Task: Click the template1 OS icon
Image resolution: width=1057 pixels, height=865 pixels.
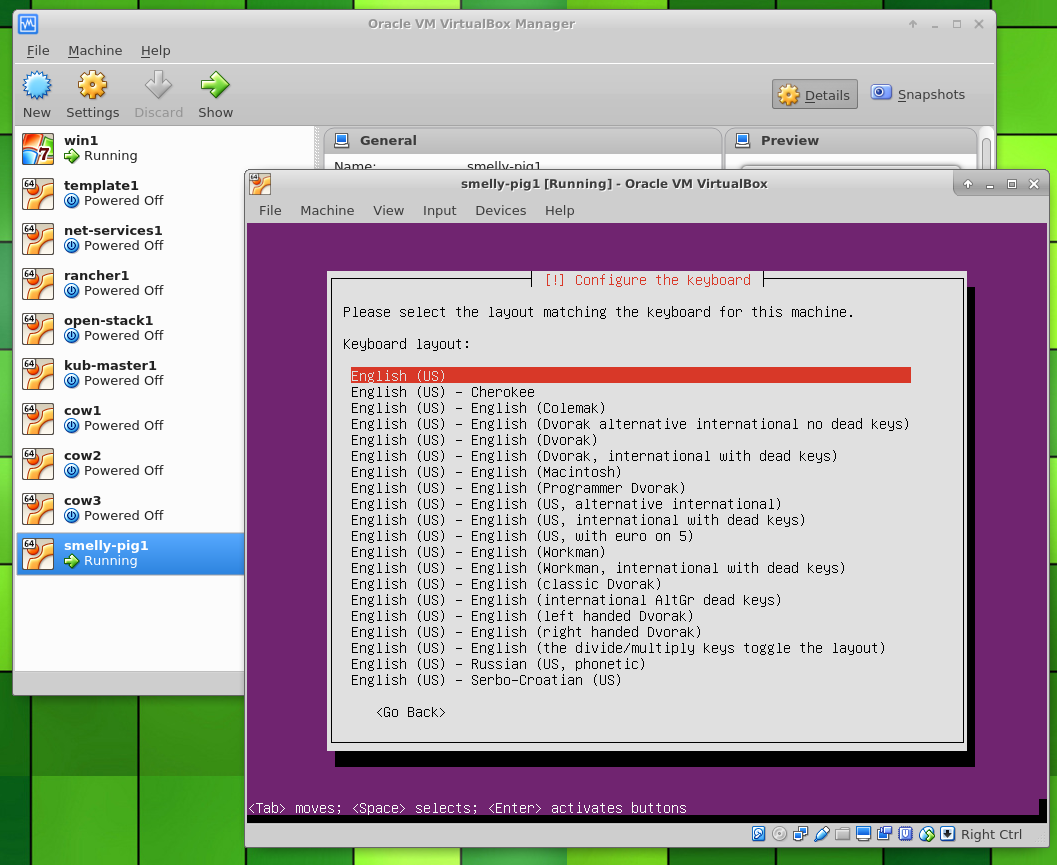Action: click(38, 194)
